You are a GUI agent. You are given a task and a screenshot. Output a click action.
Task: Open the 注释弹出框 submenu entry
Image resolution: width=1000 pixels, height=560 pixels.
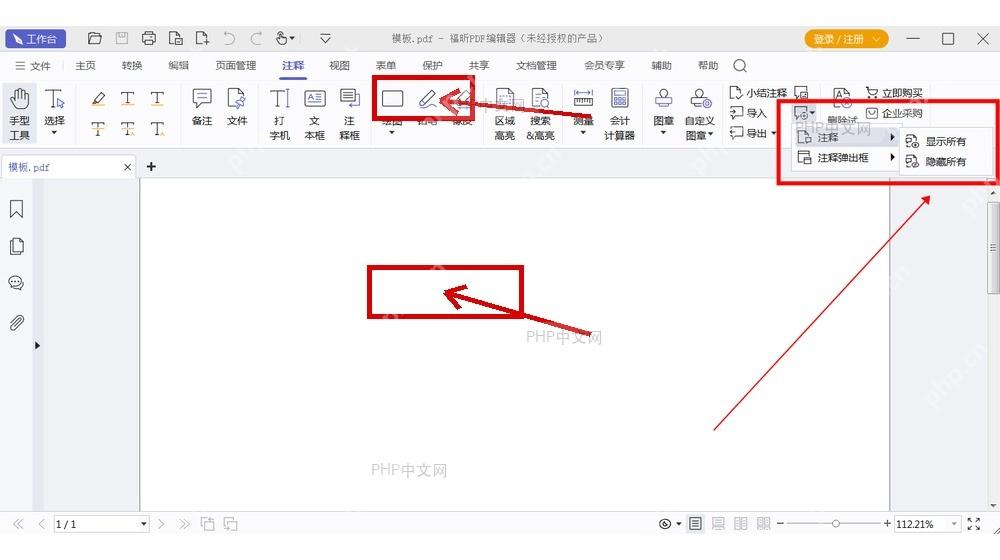(846, 158)
